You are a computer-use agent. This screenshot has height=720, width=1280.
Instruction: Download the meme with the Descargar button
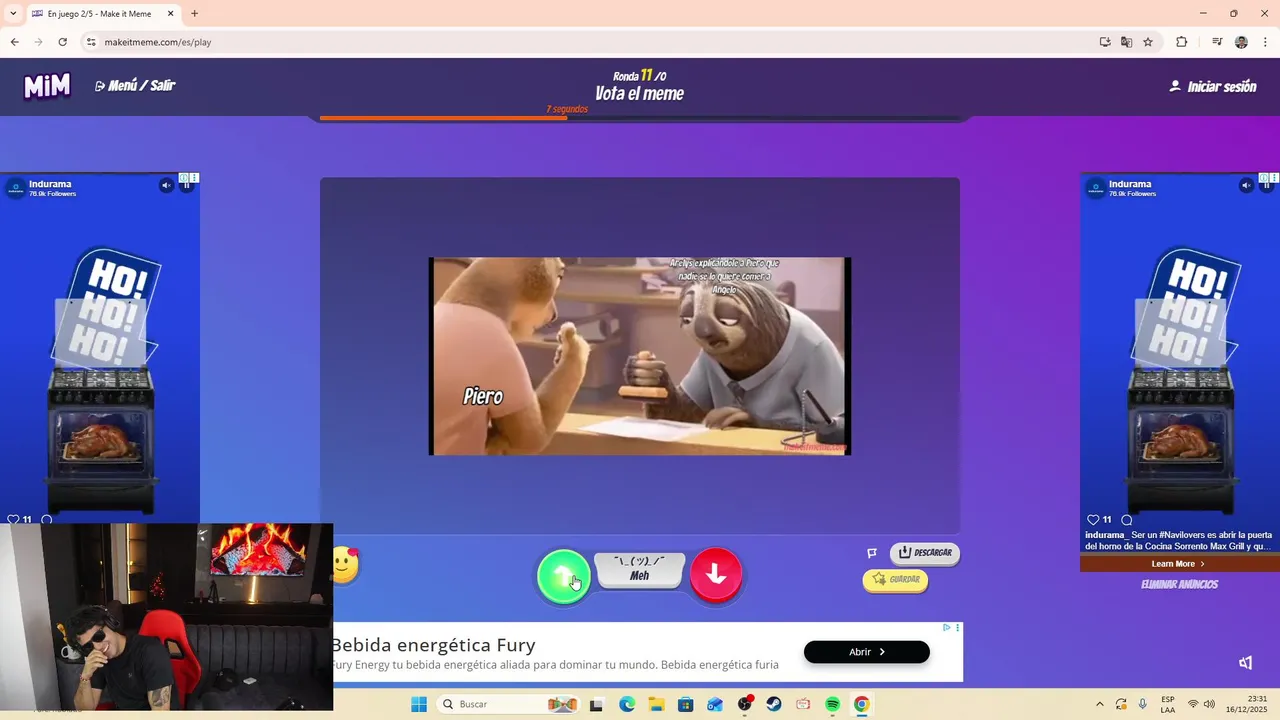tap(925, 553)
